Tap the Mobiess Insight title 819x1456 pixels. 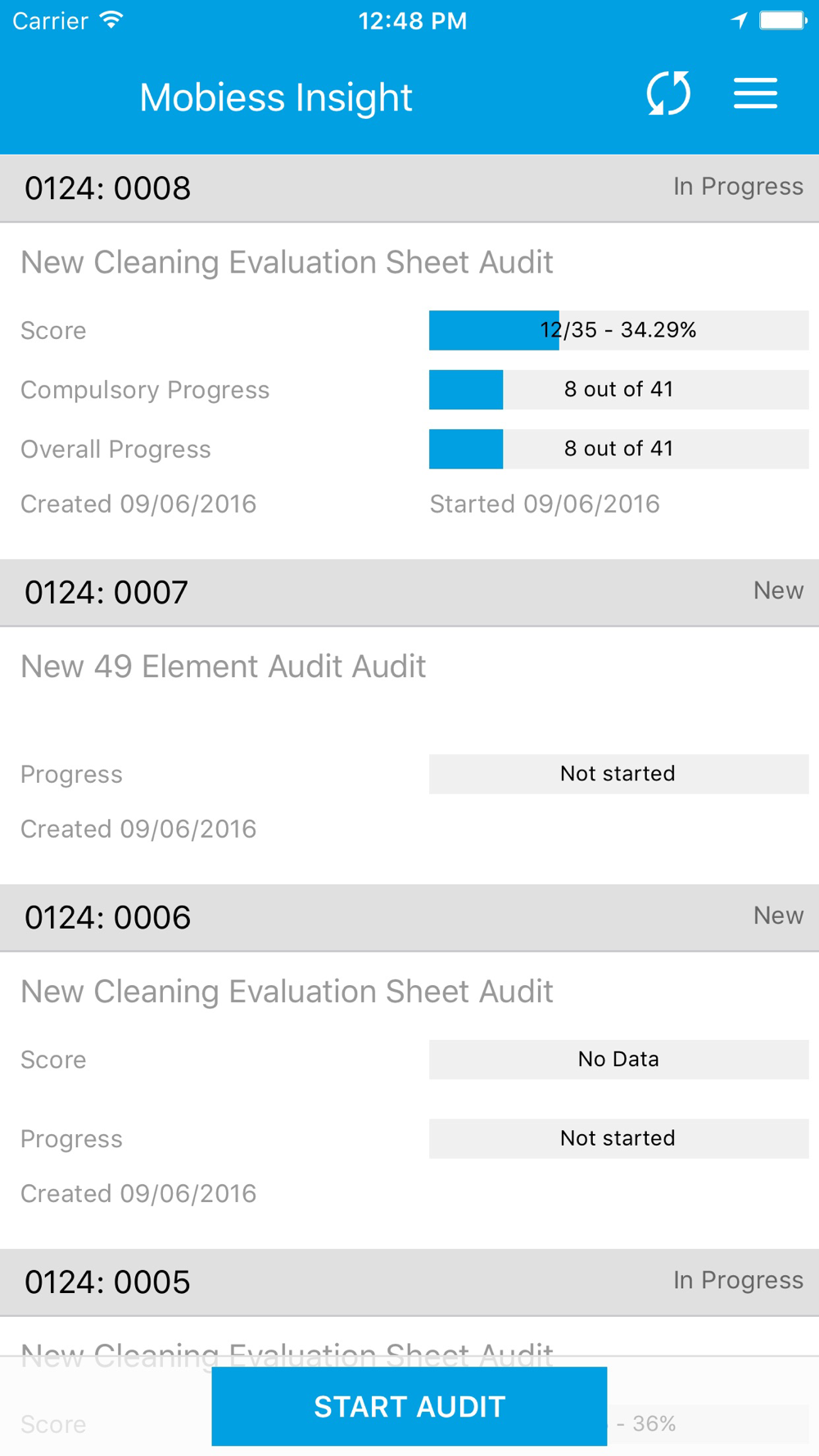[275, 97]
